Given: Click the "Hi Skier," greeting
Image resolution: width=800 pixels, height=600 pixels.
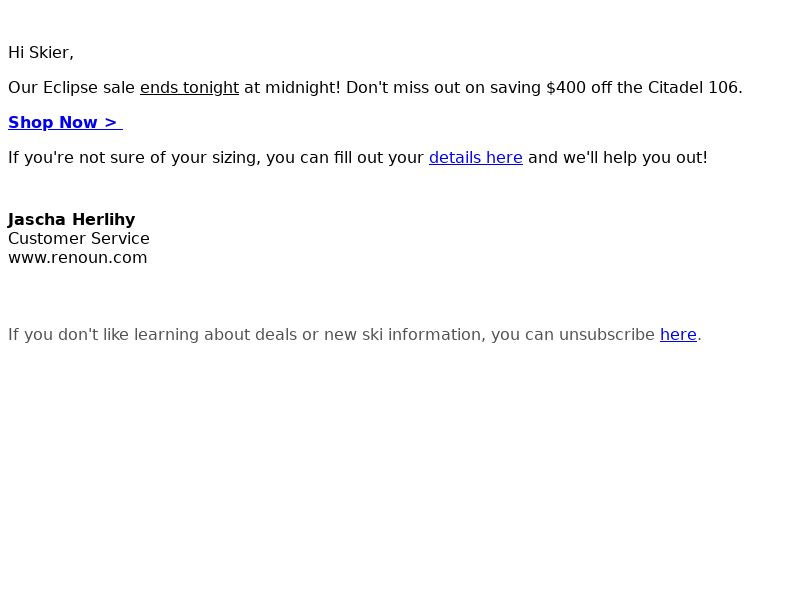Looking at the screenshot, I should [41, 52].
